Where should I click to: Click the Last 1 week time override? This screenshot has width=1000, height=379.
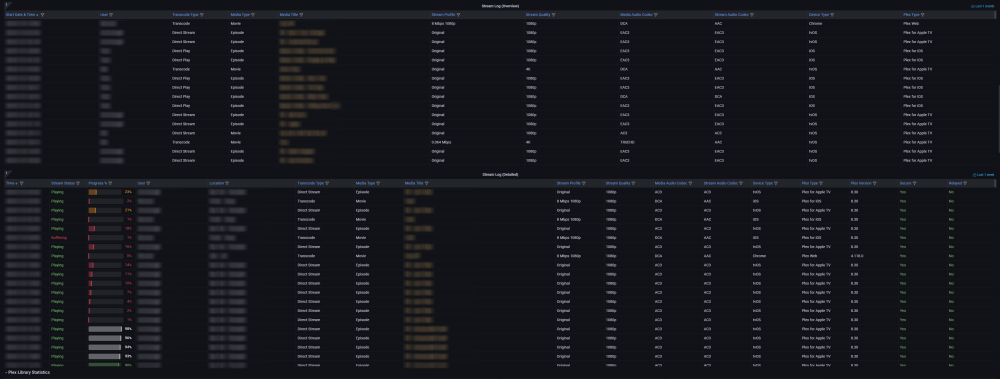(982, 174)
